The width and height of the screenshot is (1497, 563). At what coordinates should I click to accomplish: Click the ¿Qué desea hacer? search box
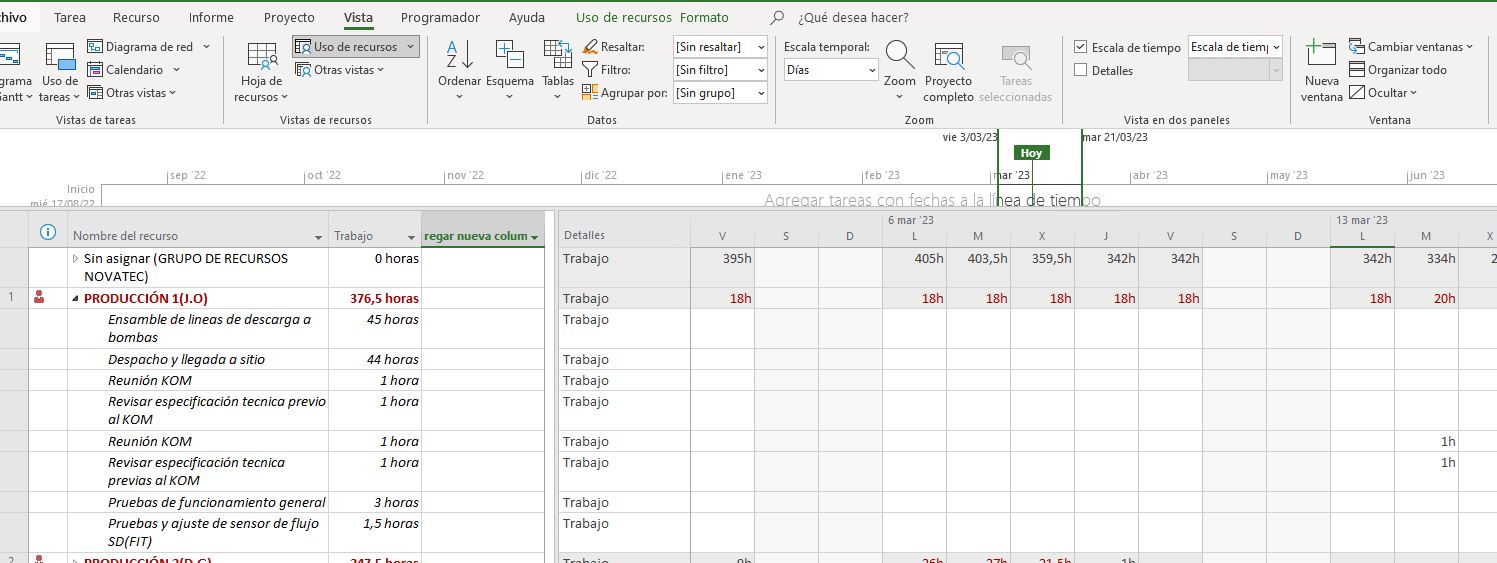click(x=854, y=18)
